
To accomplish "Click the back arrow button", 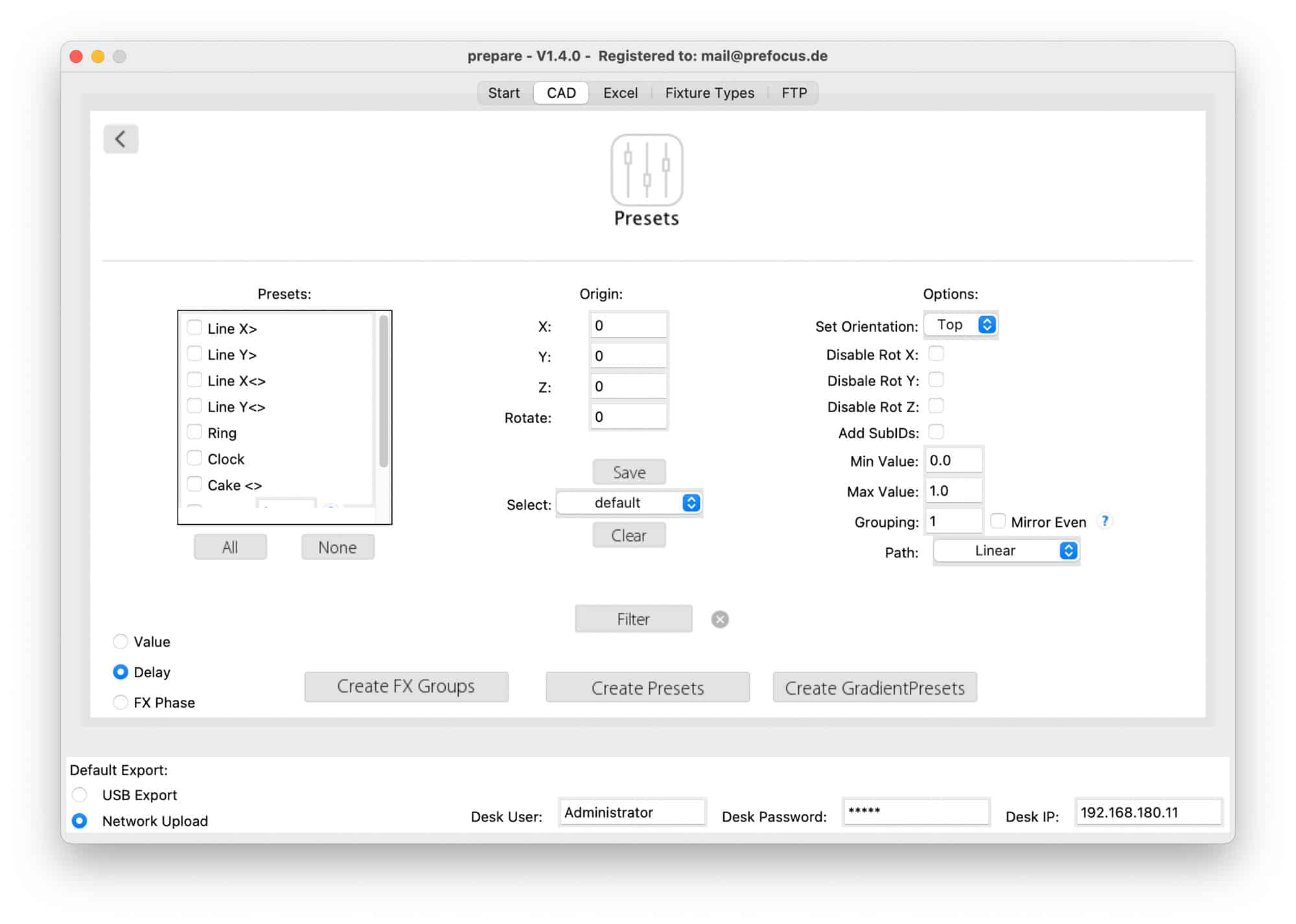I will [121, 139].
